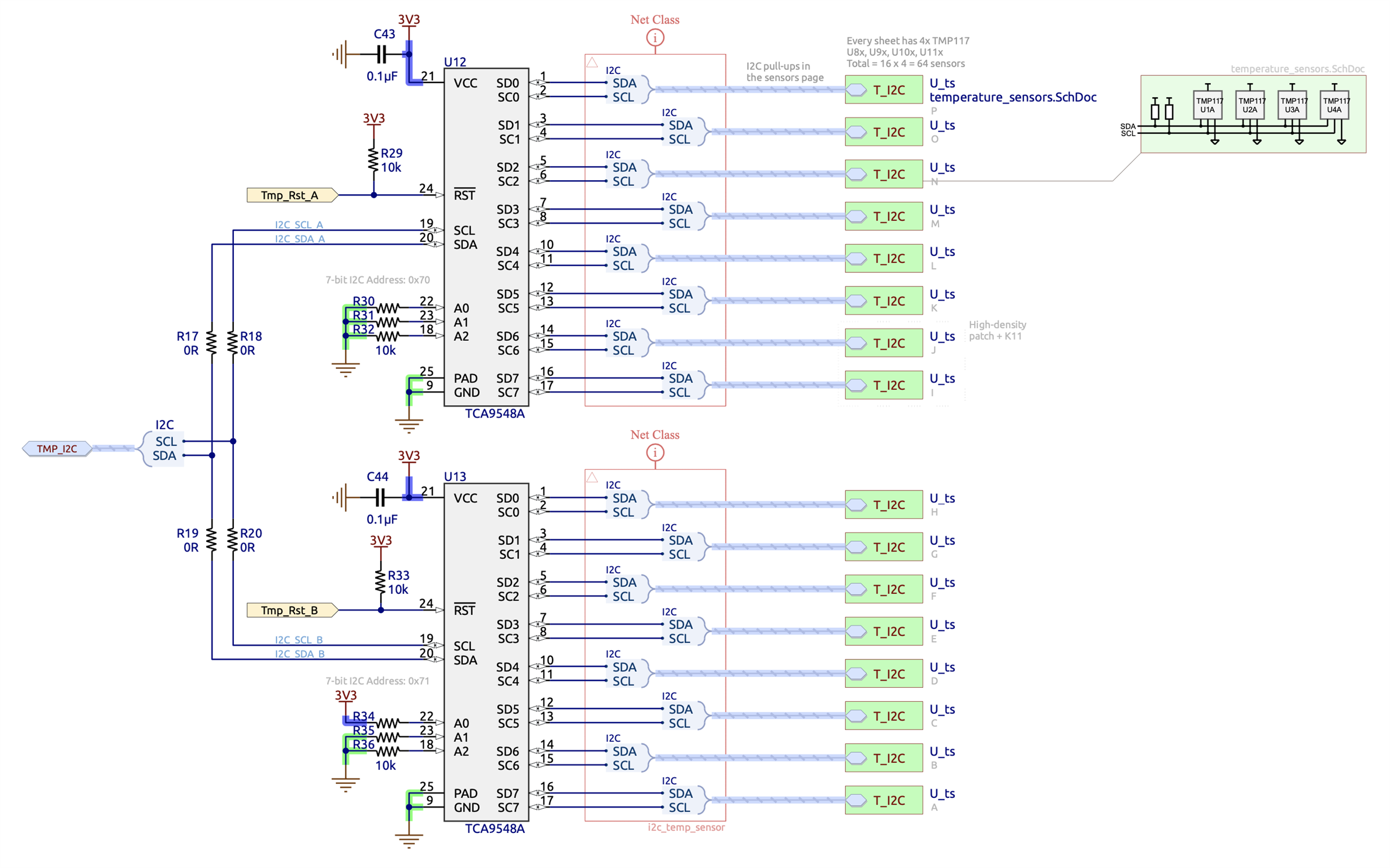Select the ground symbol below U13 GND pin

[x=409, y=841]
